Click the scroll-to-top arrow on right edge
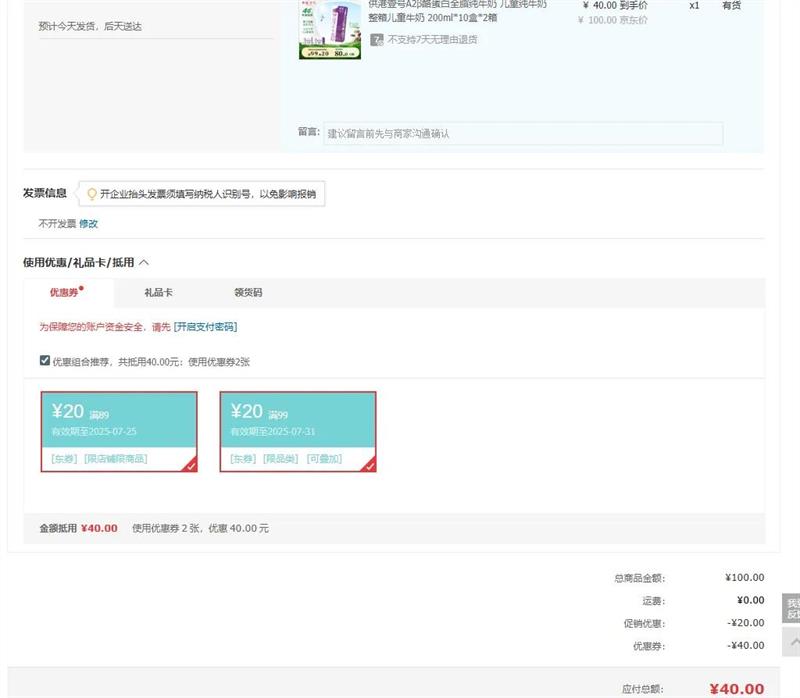This screenshot has width=800, height=698. coord(792,641)
